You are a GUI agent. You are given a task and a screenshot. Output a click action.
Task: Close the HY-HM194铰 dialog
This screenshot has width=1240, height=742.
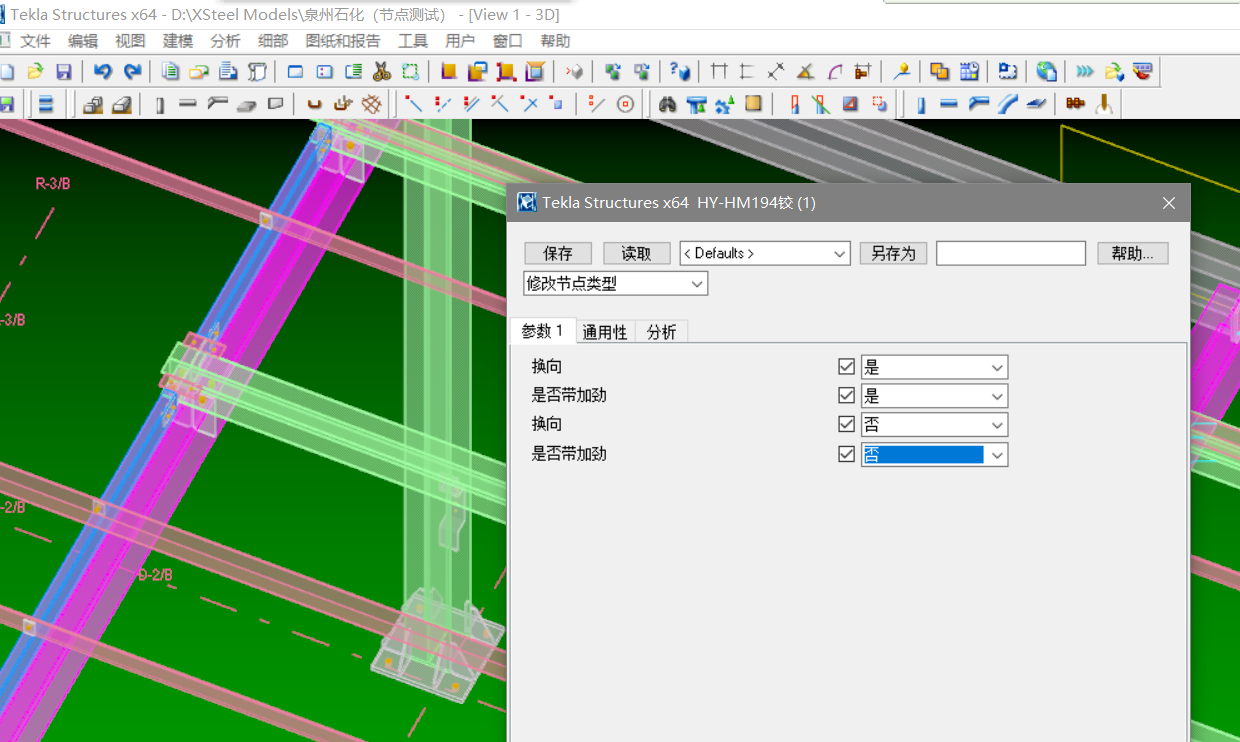[x=1169, y=203]
